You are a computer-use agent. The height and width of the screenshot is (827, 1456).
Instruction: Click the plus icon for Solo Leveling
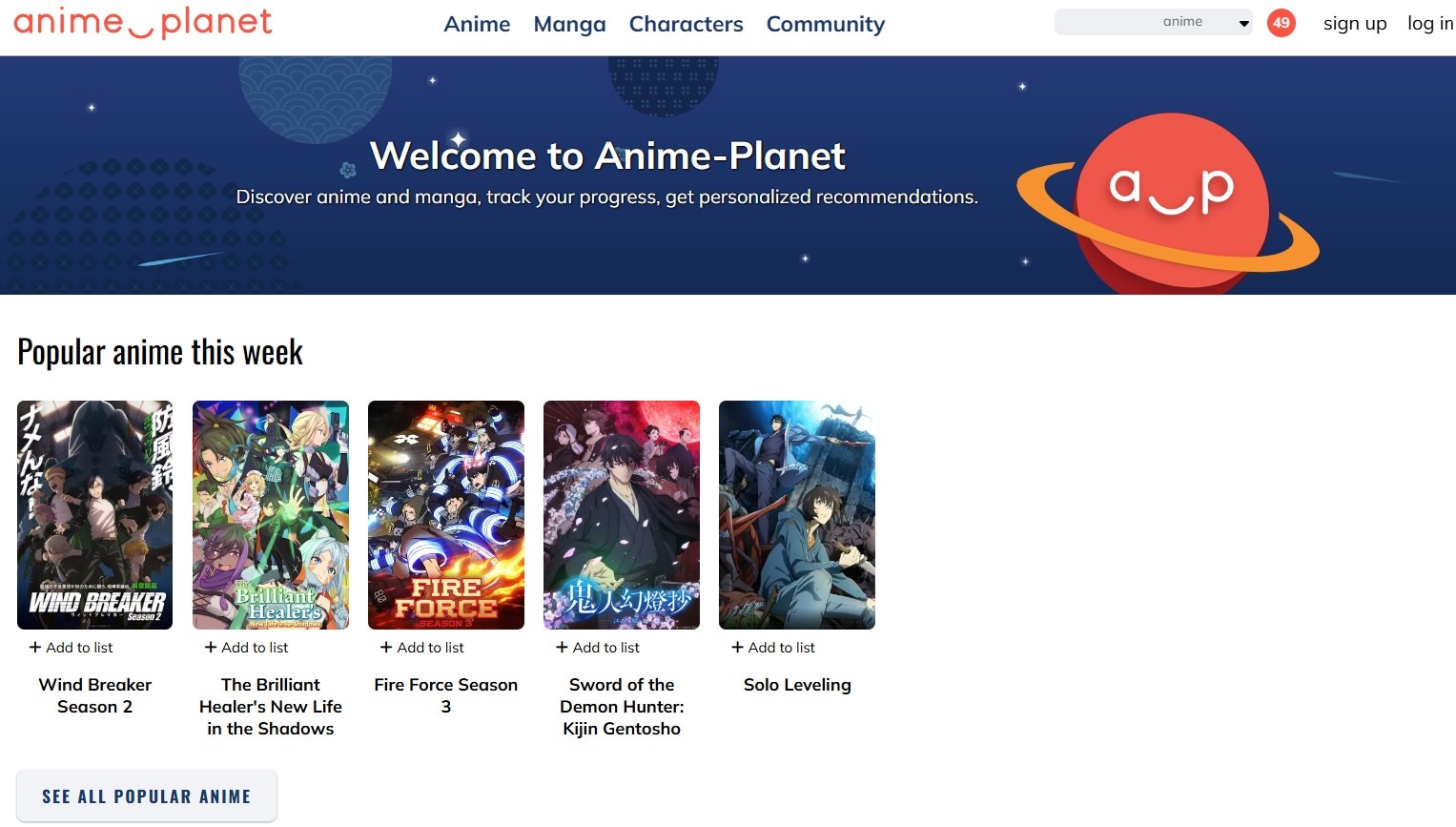737,648
